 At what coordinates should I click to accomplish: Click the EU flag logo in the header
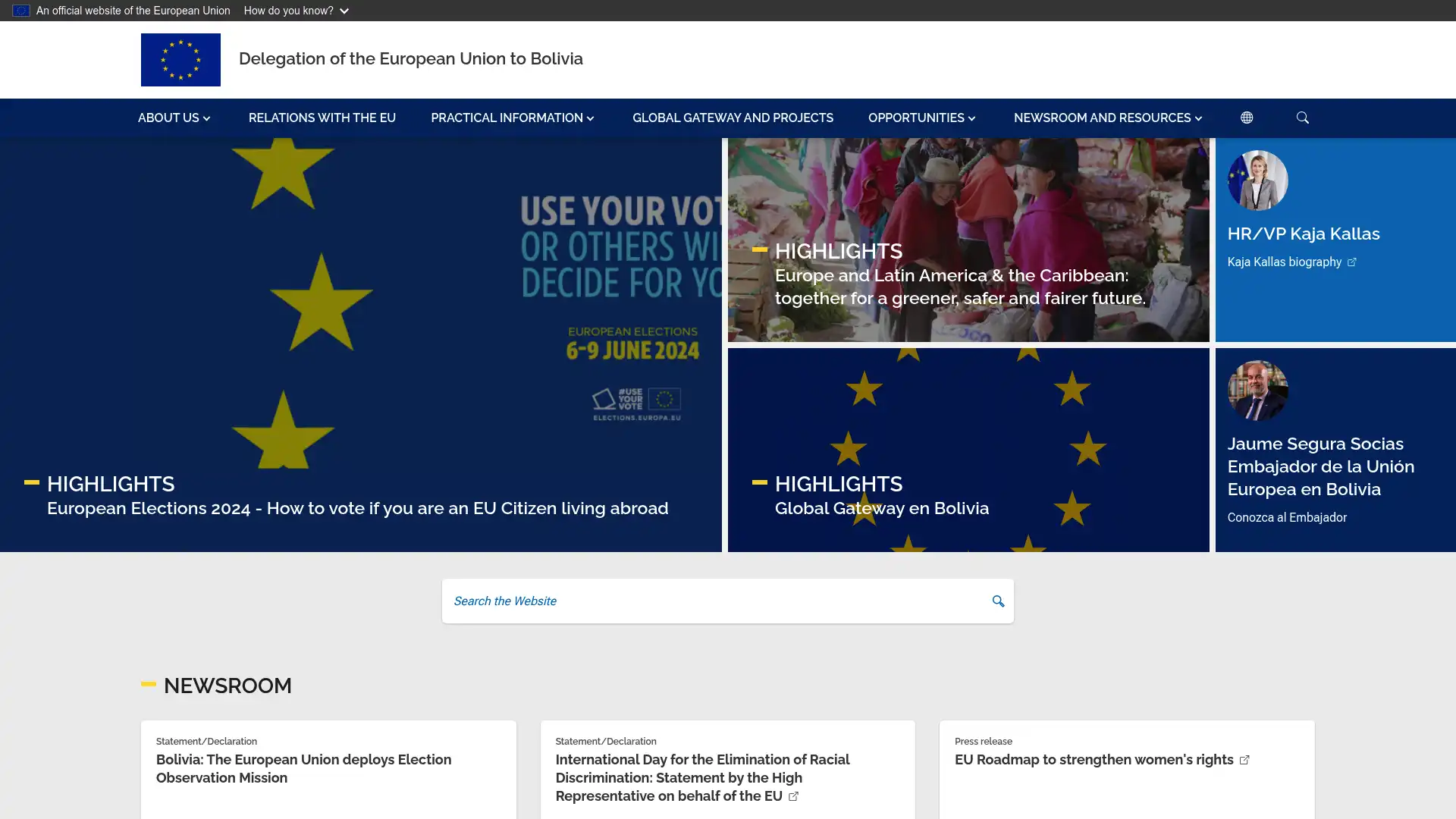[180, 59]
